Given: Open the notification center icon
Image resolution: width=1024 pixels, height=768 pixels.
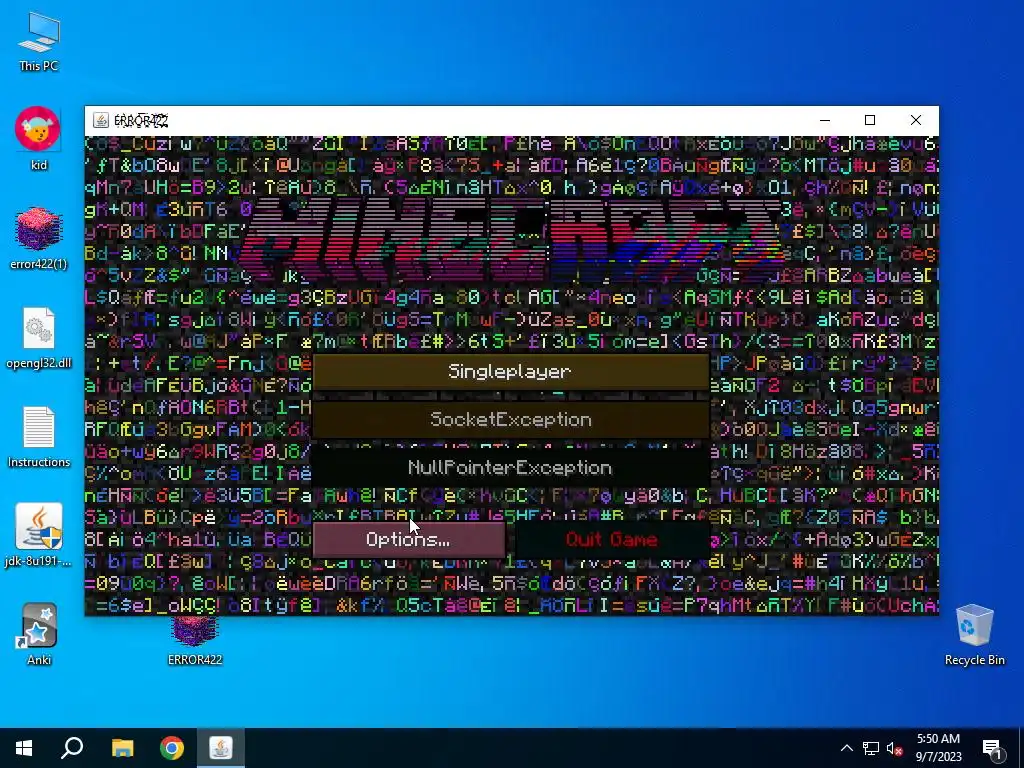Looking at the screenshot, I should (x=993, y=748).
